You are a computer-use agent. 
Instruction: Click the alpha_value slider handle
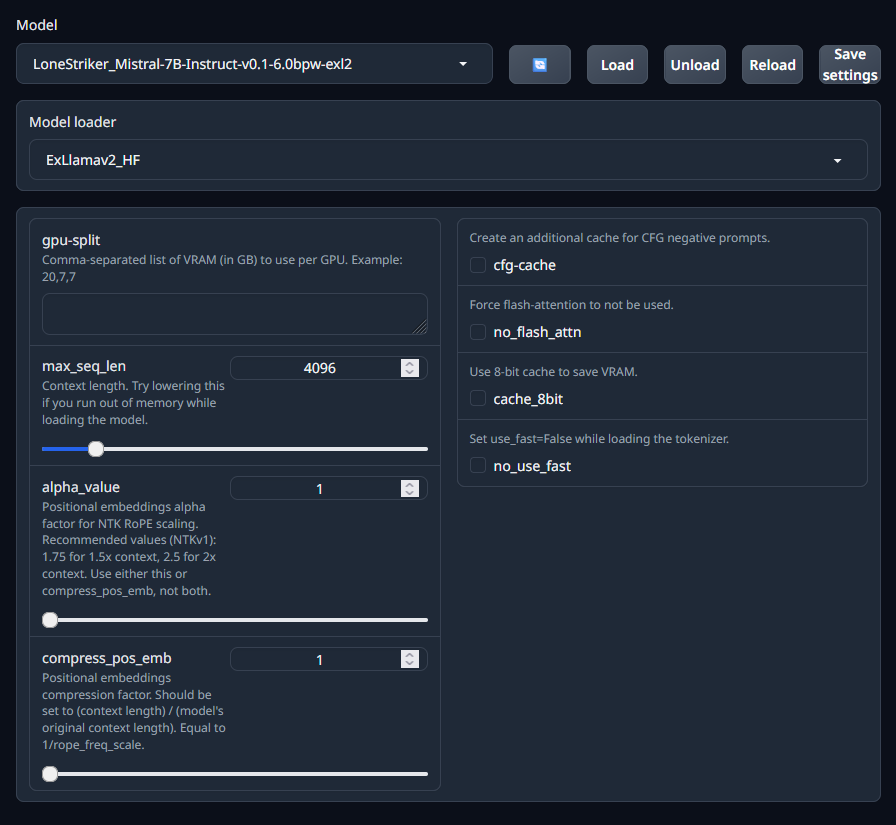(50, 620)
